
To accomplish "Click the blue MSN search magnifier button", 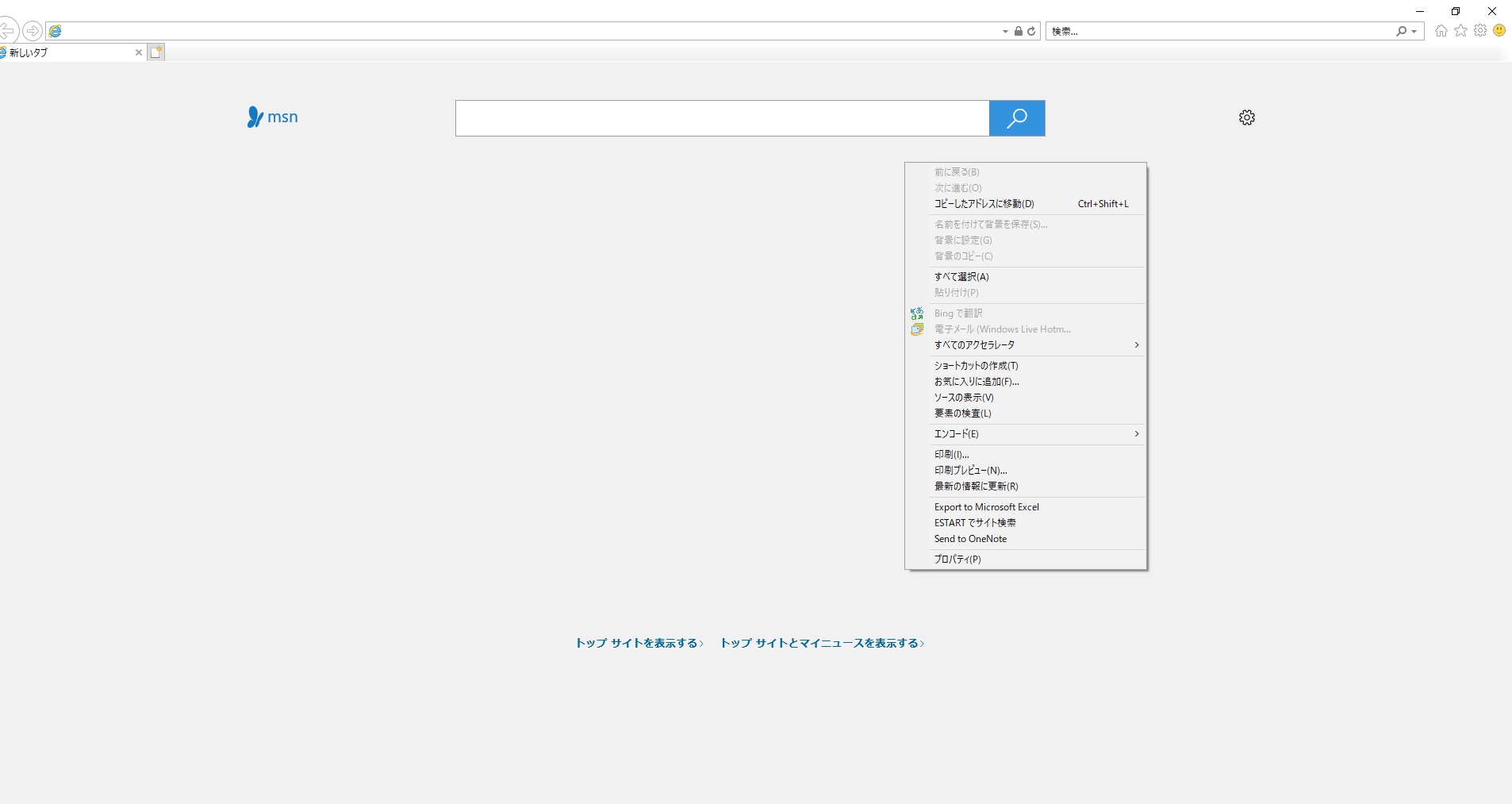I will click(x=1016, y=118).
